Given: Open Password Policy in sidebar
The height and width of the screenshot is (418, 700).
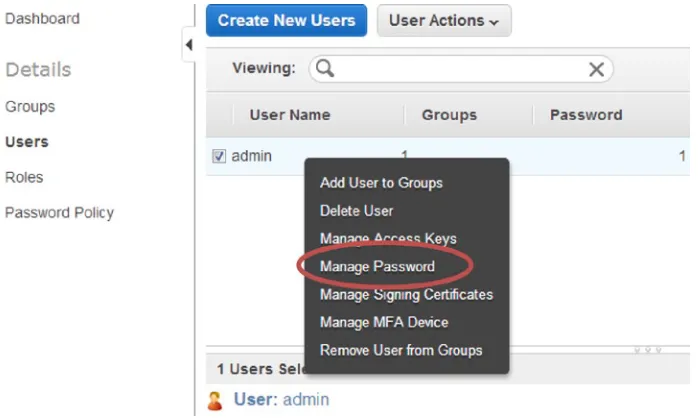Looking at the screenshot, I should click(x=59, y=213).
